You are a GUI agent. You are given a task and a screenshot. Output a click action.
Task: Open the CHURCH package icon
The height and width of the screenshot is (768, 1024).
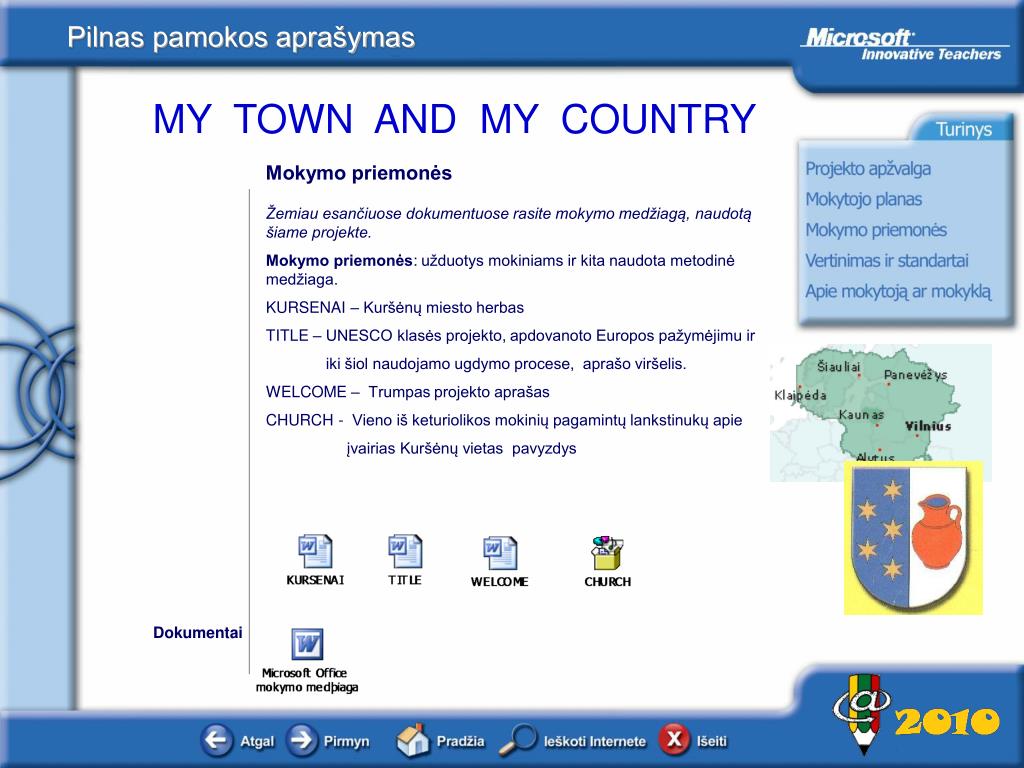click(607, 553)
